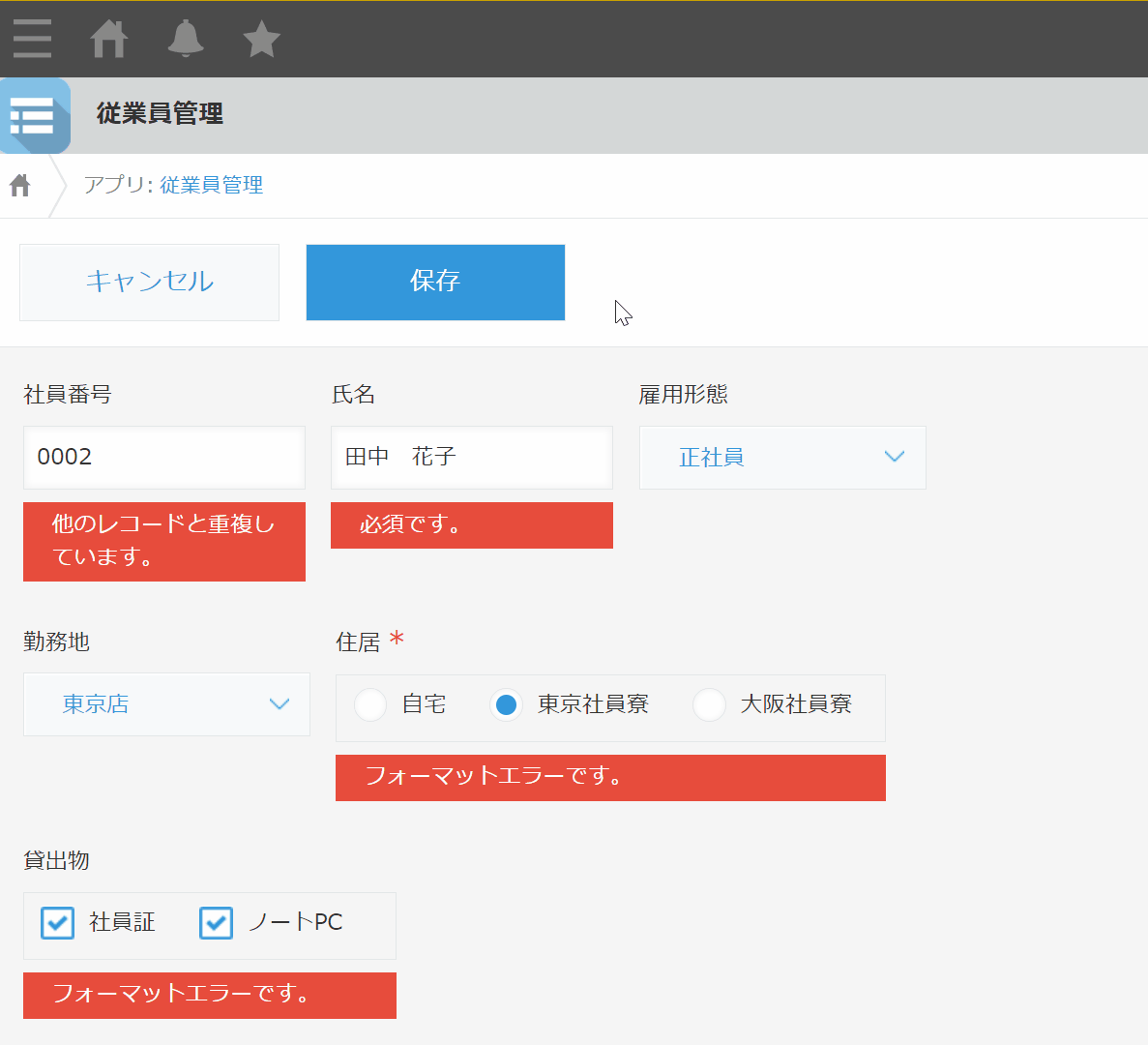Click the フォーマットエラーです message under 住居
Screen dimensions: 1148x1045
coord(610,777)
